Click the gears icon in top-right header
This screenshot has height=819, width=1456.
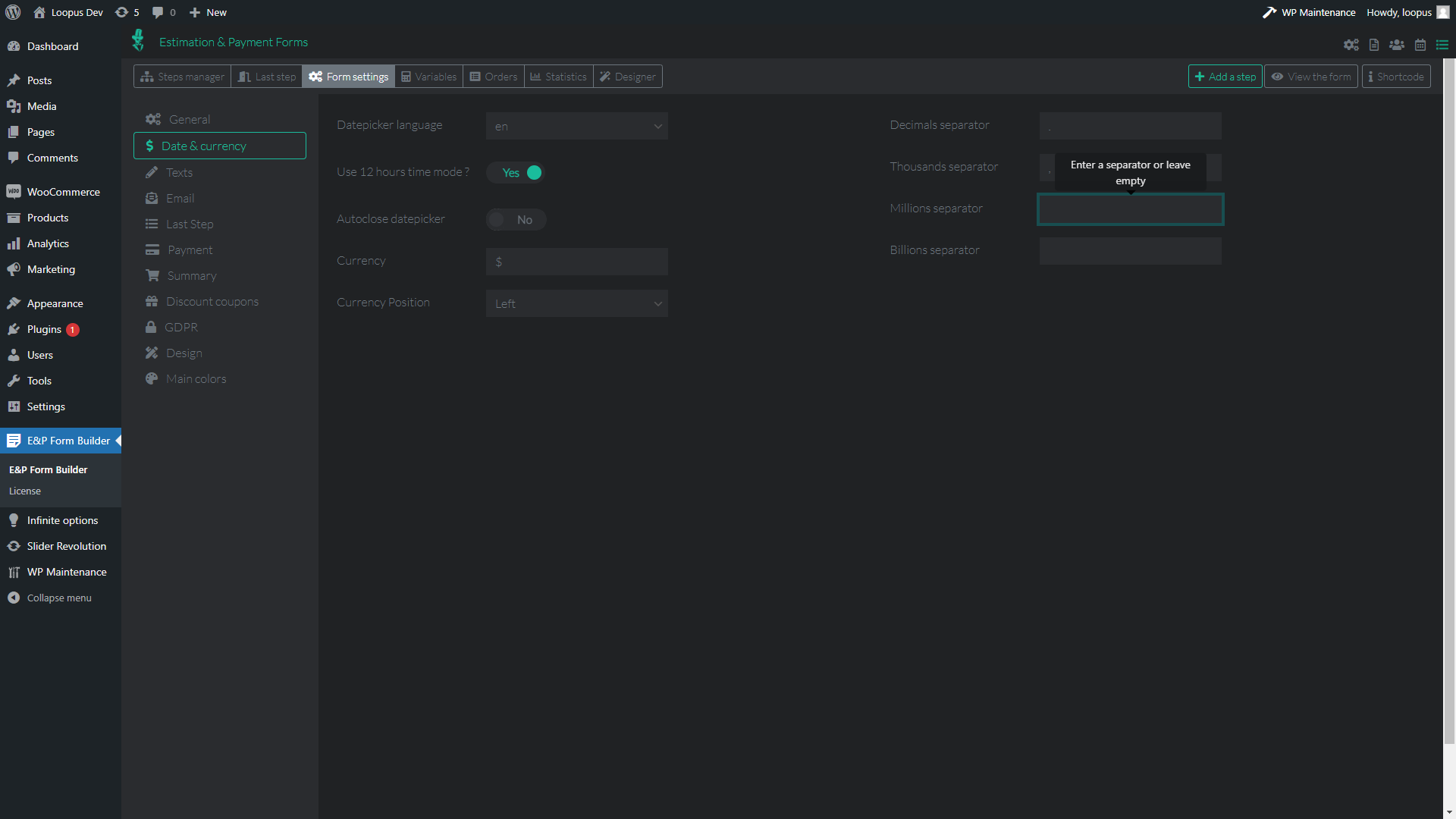pyautogui.click(x=1351, y=45)
